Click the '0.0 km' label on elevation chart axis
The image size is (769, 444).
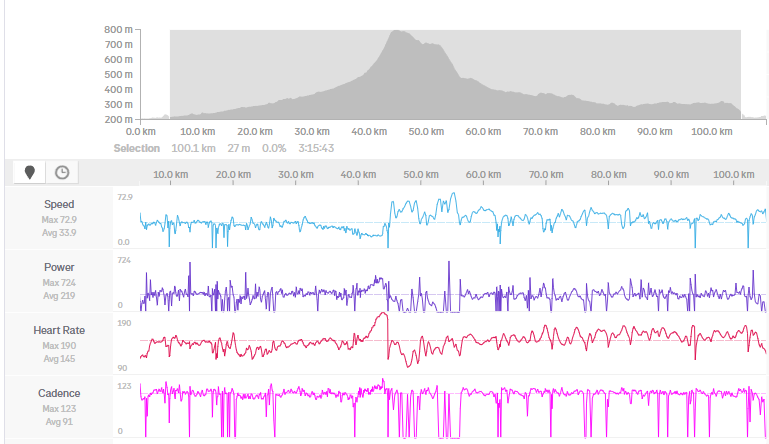(141, 131)
